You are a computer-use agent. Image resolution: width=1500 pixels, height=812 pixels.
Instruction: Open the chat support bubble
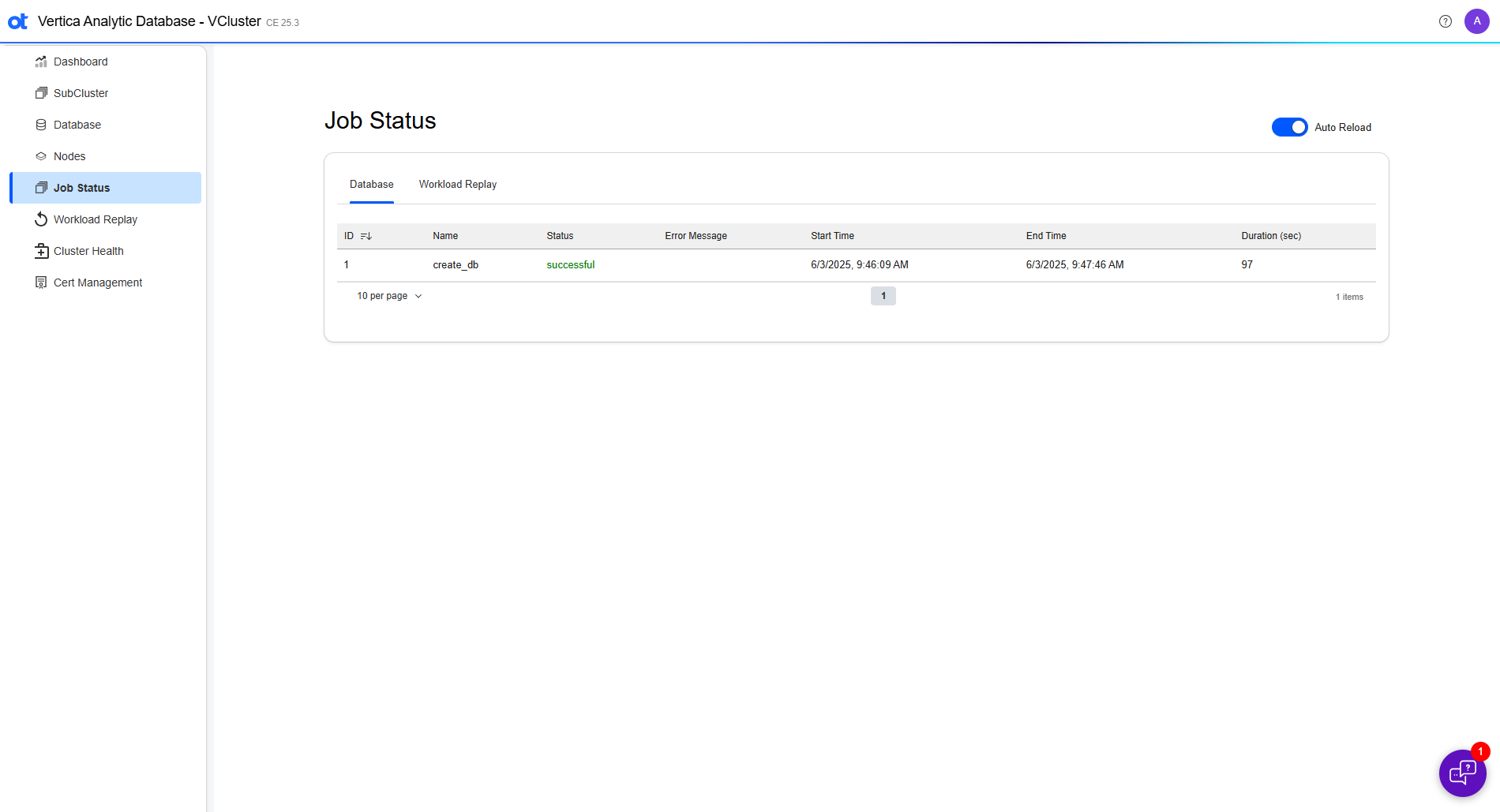pyautogui.click(x=1462, y=773)
